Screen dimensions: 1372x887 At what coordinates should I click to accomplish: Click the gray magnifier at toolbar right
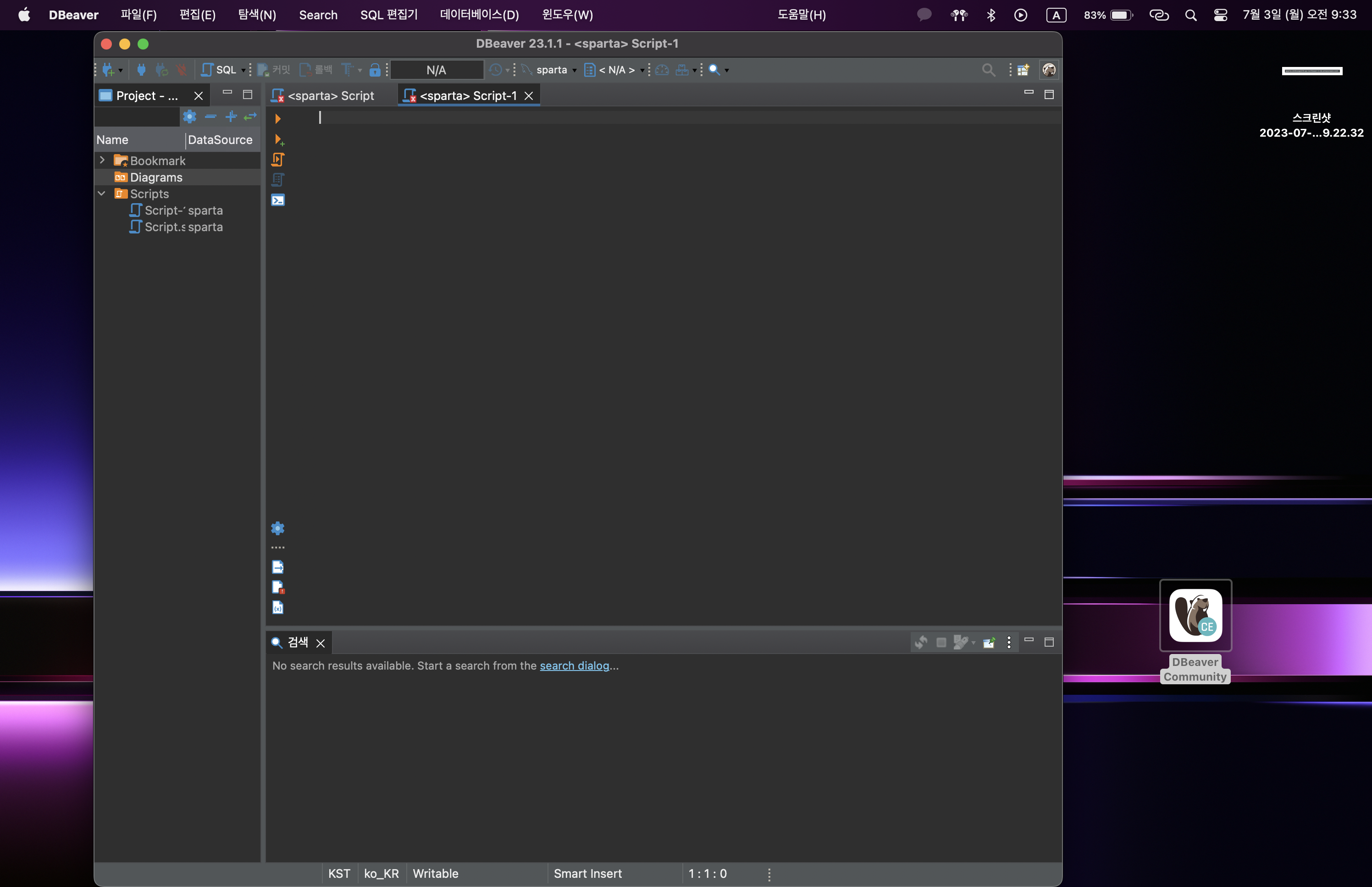coord(989,70)
